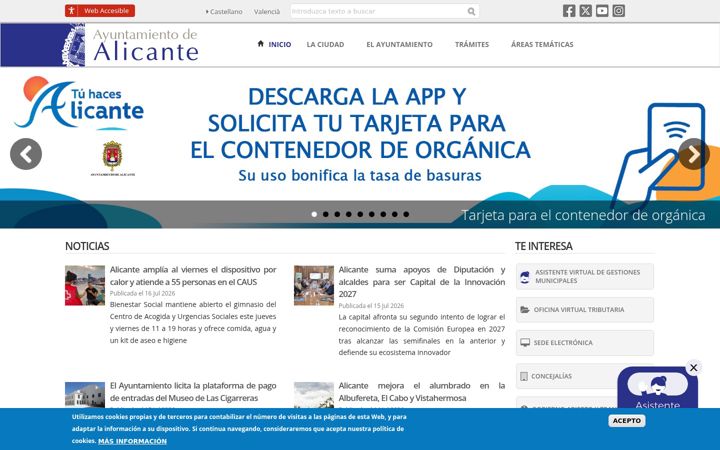Viewport: 720px width, 450px height.
Task: Switch language to Valencià
Action: click(267, 11)
